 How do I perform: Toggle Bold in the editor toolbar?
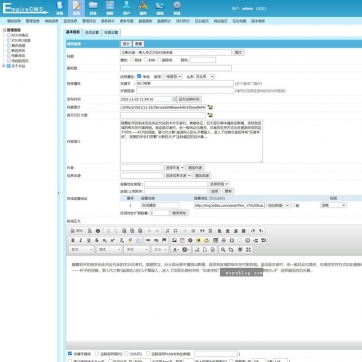click(73, 240)
